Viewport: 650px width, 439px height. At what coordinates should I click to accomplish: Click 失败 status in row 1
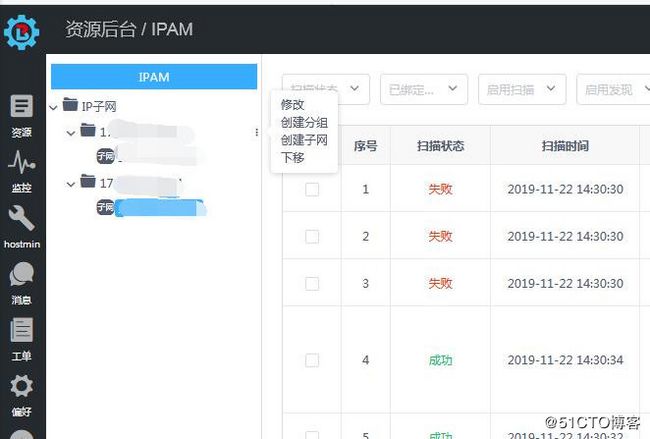click(441, 189)
